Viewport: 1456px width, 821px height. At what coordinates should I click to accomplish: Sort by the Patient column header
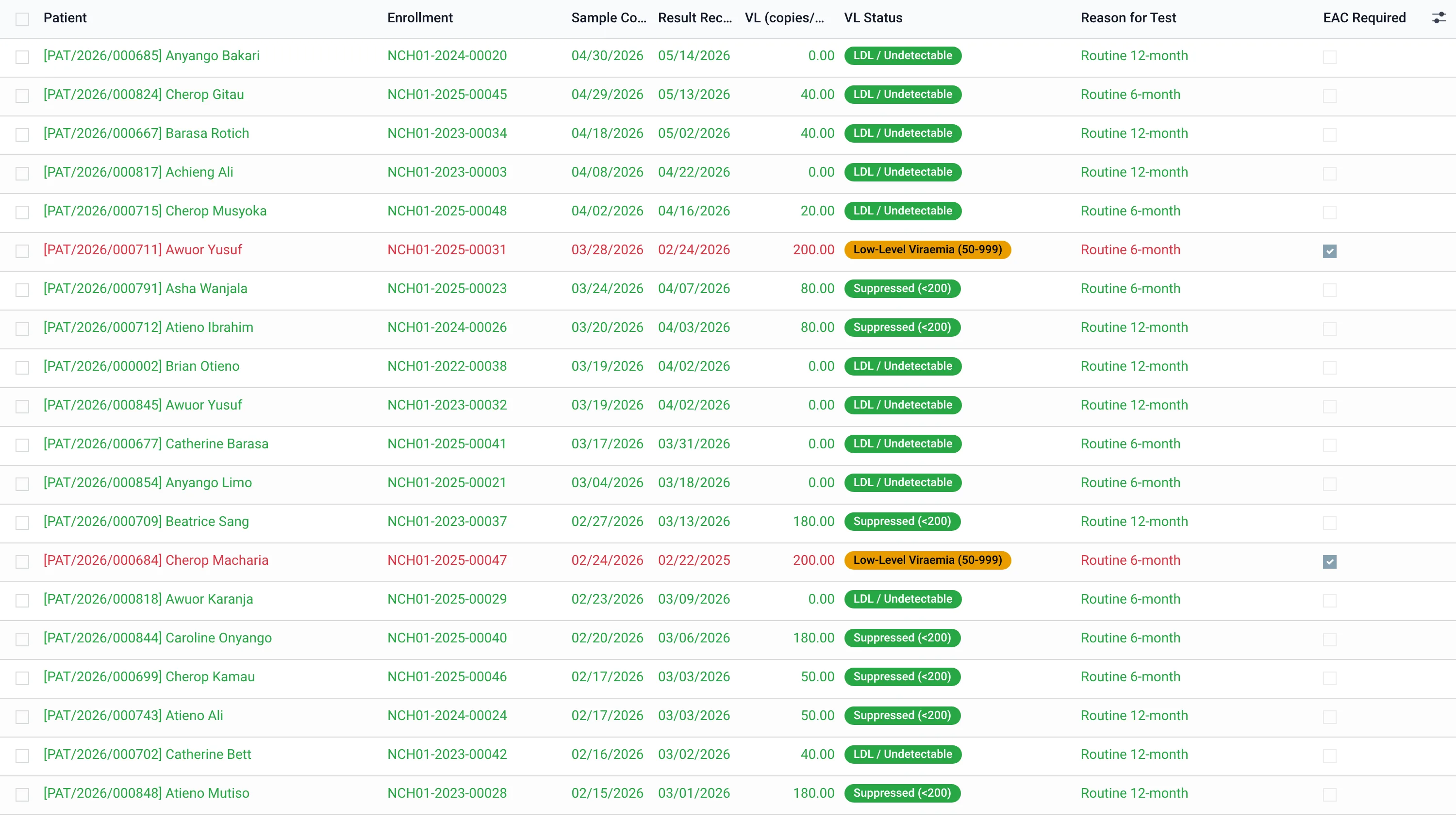(x=65, y=18)
